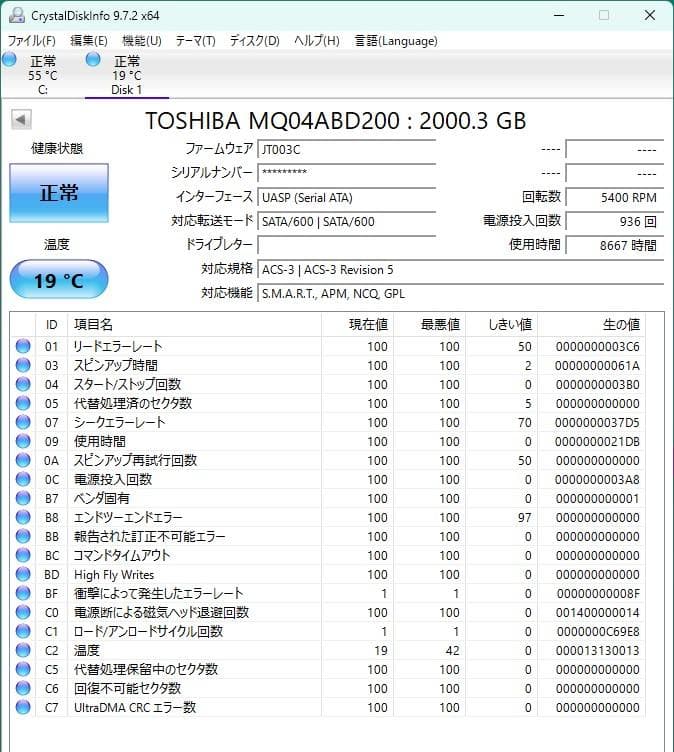Close the CrystalDiskInfo window
The width and height of the screenshot is (674, 752).
[x=650, y=15]
